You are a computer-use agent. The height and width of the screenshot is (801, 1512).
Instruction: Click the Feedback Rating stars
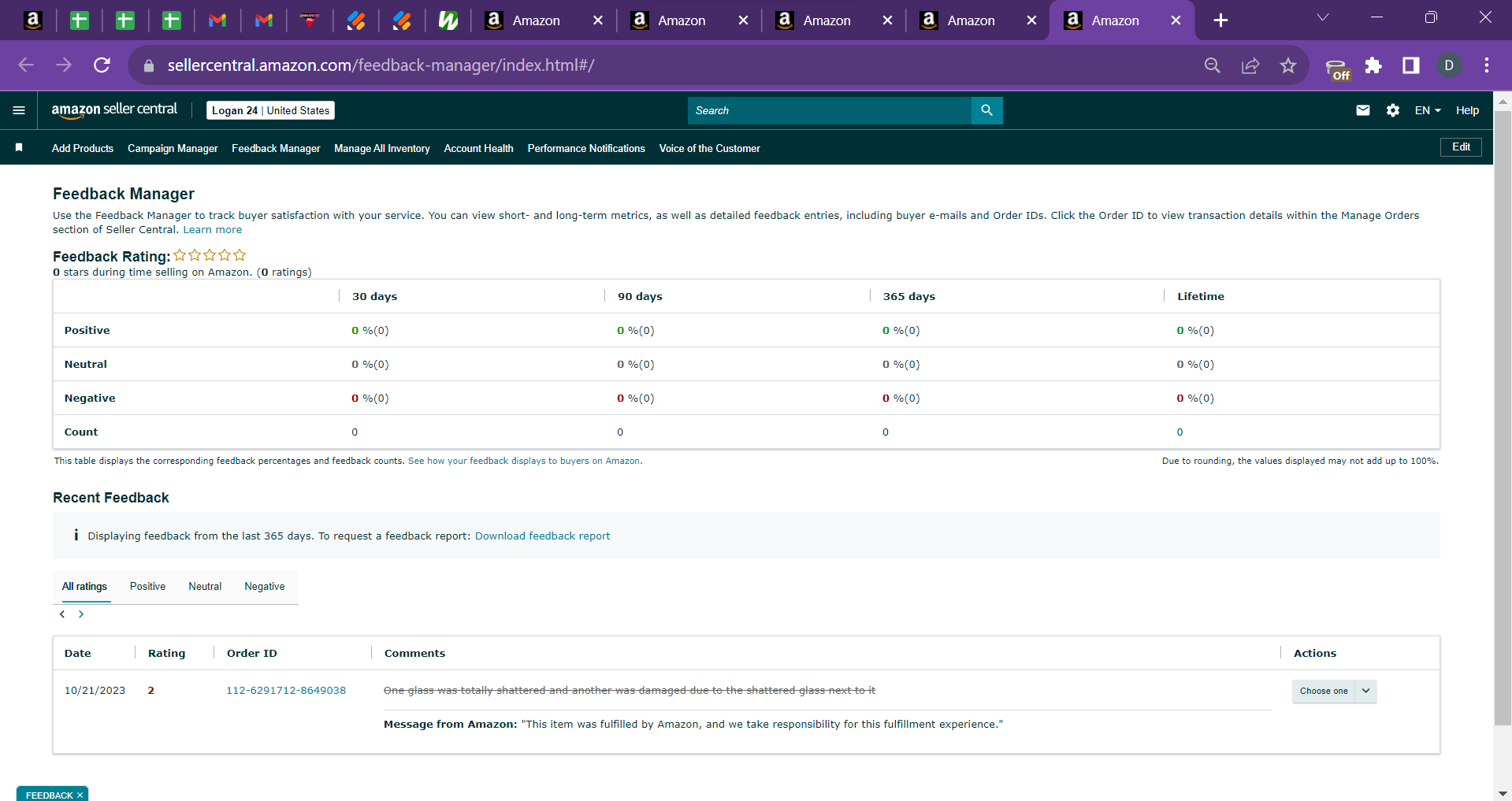[210, 255]
